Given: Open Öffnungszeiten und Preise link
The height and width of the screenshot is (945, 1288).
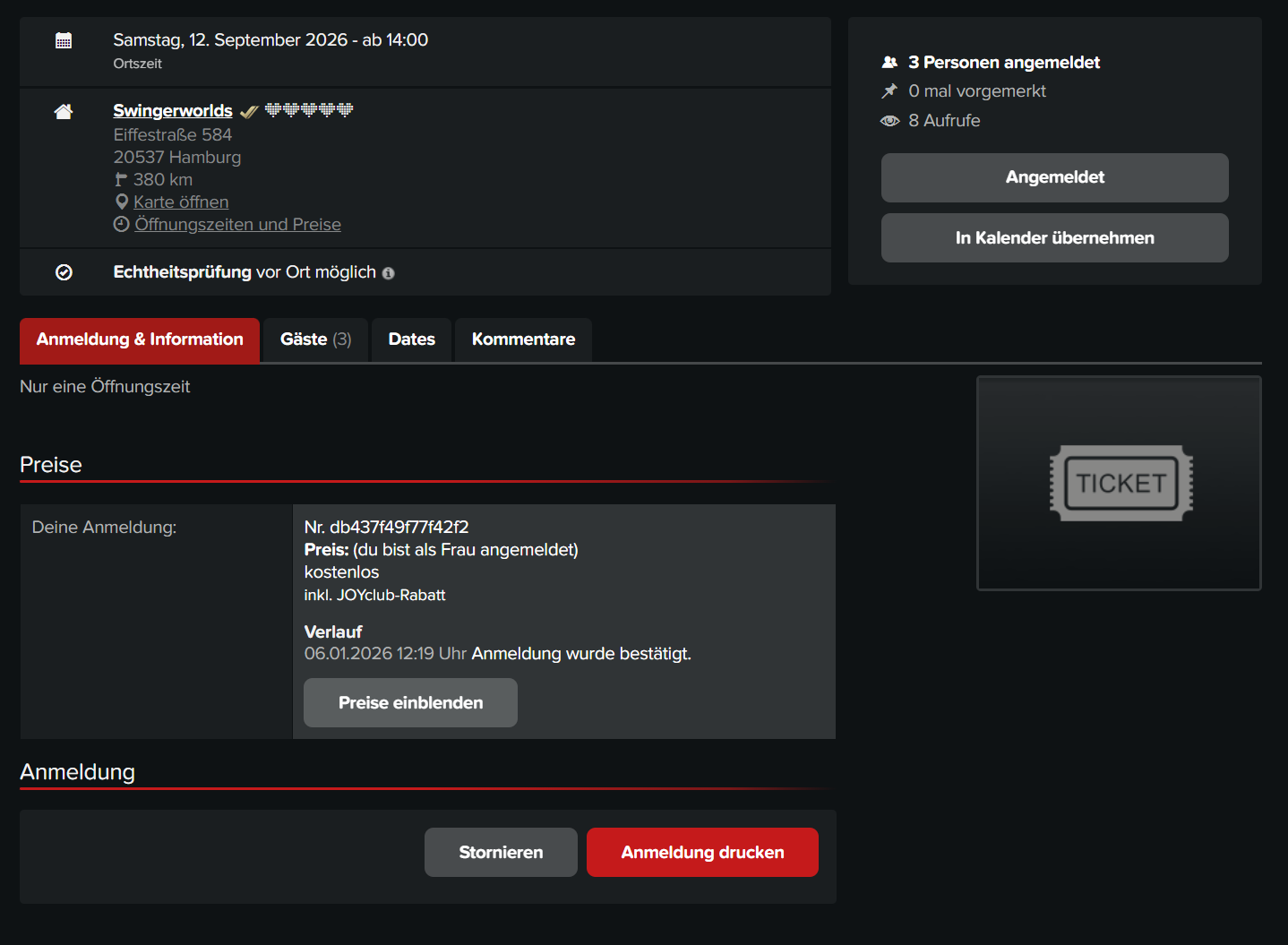Looking at the screenshot, I should (237, 224).
